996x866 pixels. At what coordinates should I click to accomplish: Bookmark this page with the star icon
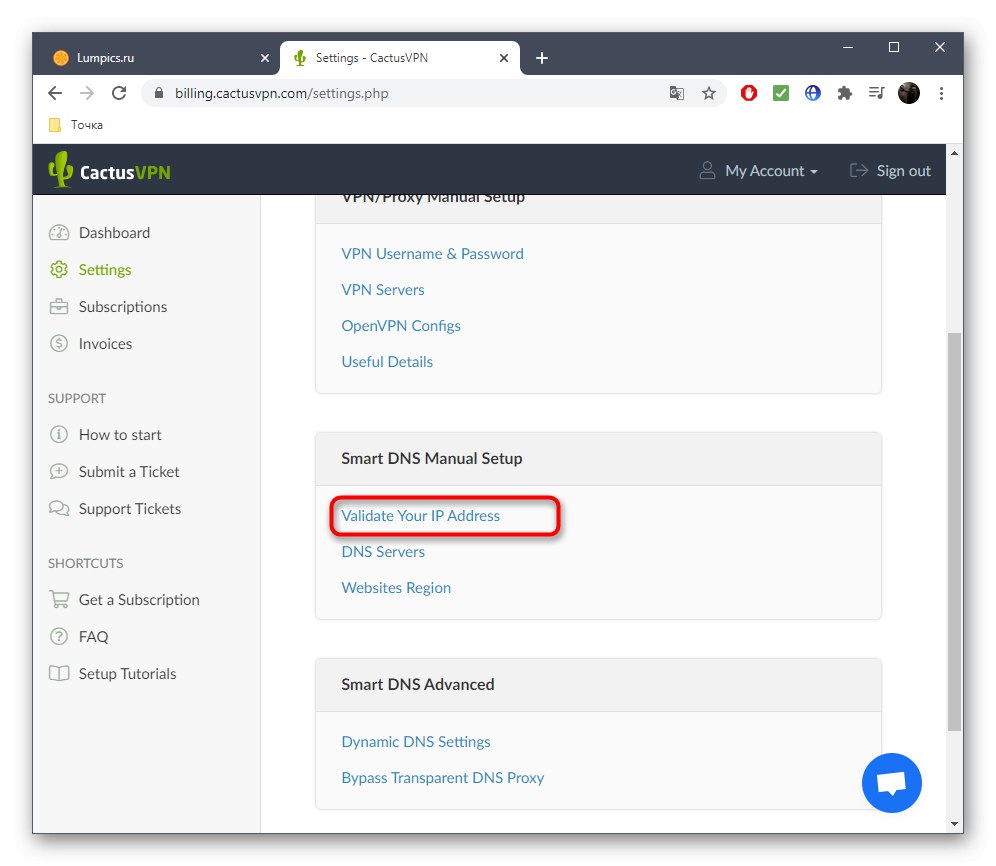[x=709, y=93]
